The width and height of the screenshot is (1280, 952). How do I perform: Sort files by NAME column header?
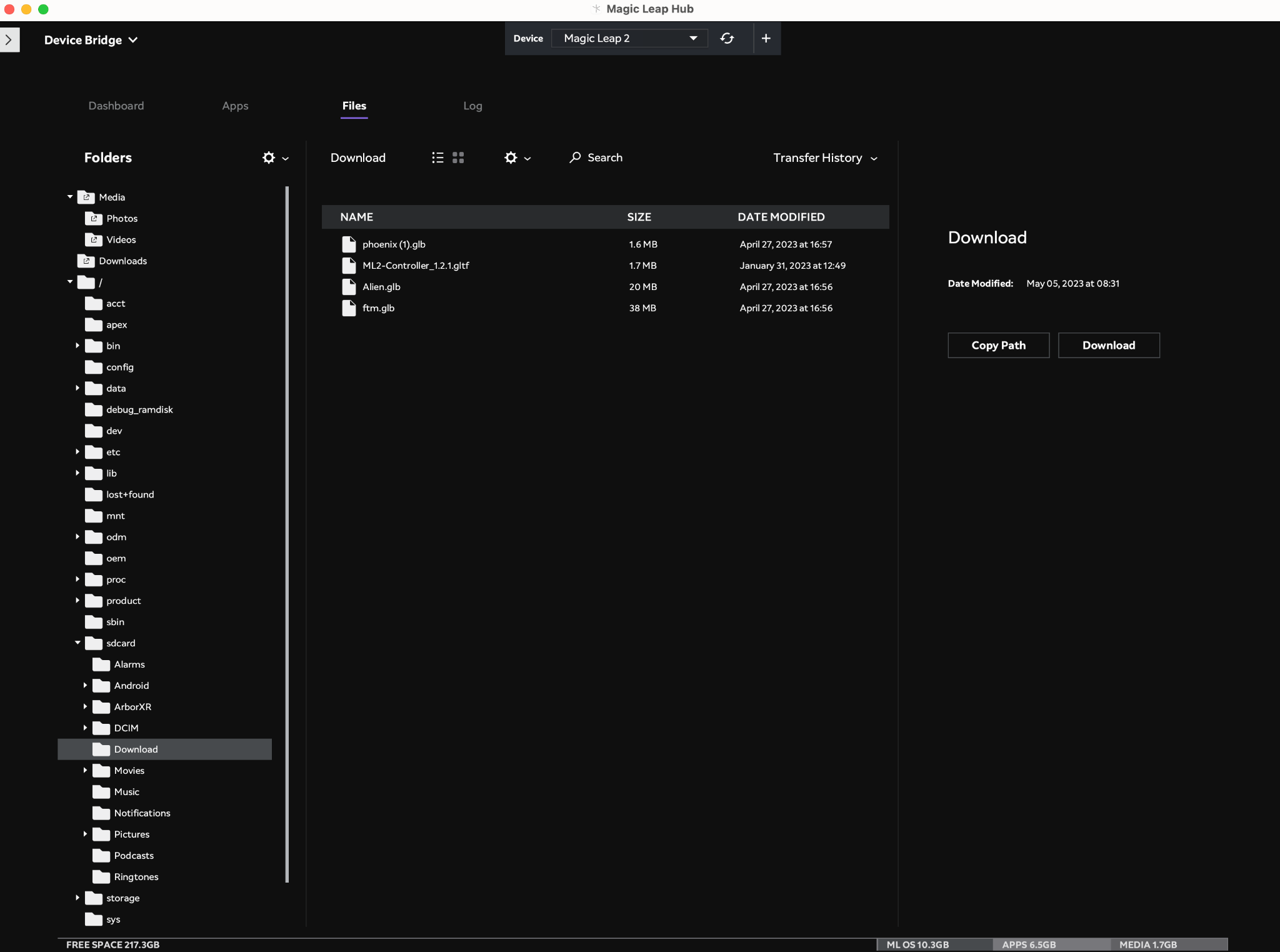click(357, 217)
